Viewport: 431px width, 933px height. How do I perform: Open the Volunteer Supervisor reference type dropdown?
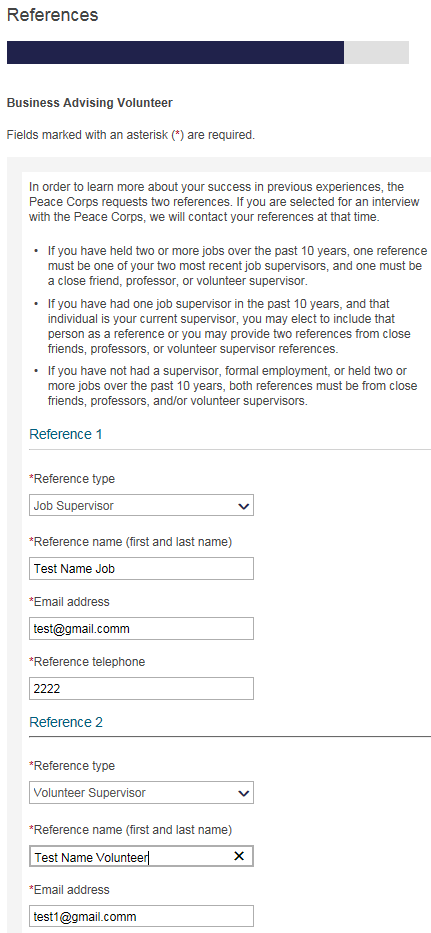141,793
